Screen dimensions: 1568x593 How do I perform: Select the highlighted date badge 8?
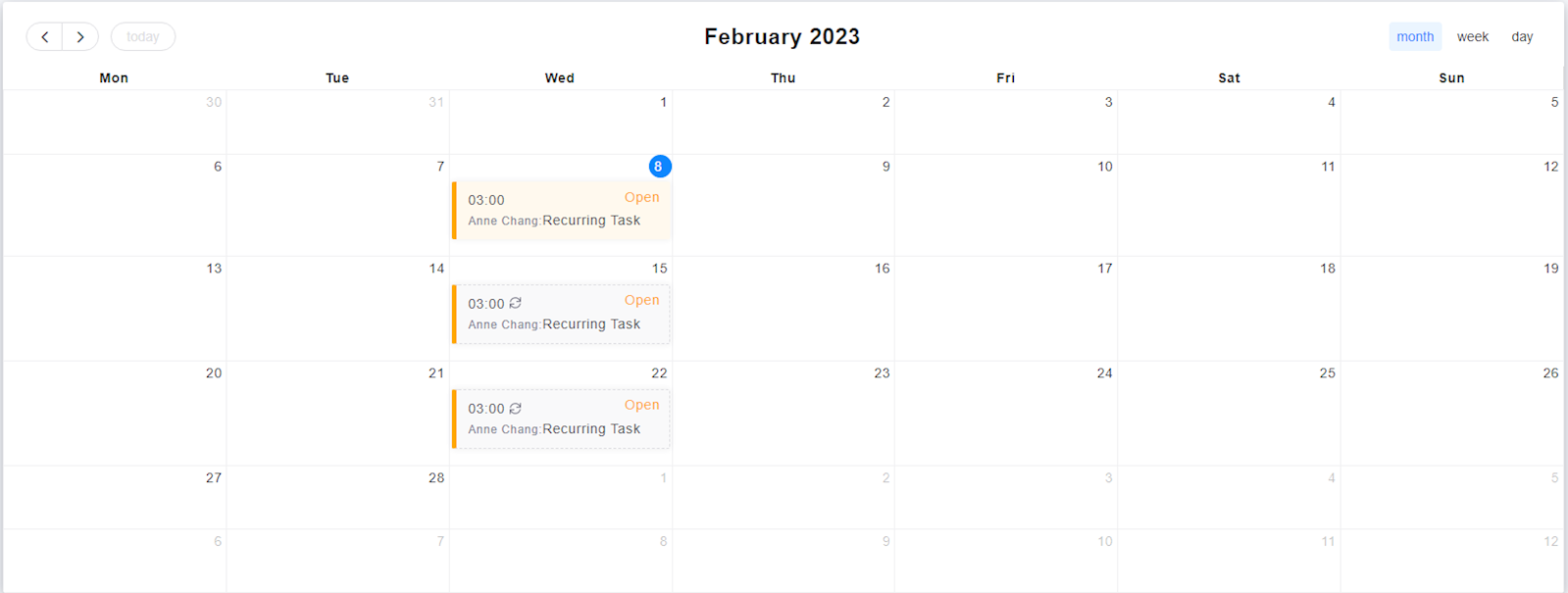coord(660,167)
